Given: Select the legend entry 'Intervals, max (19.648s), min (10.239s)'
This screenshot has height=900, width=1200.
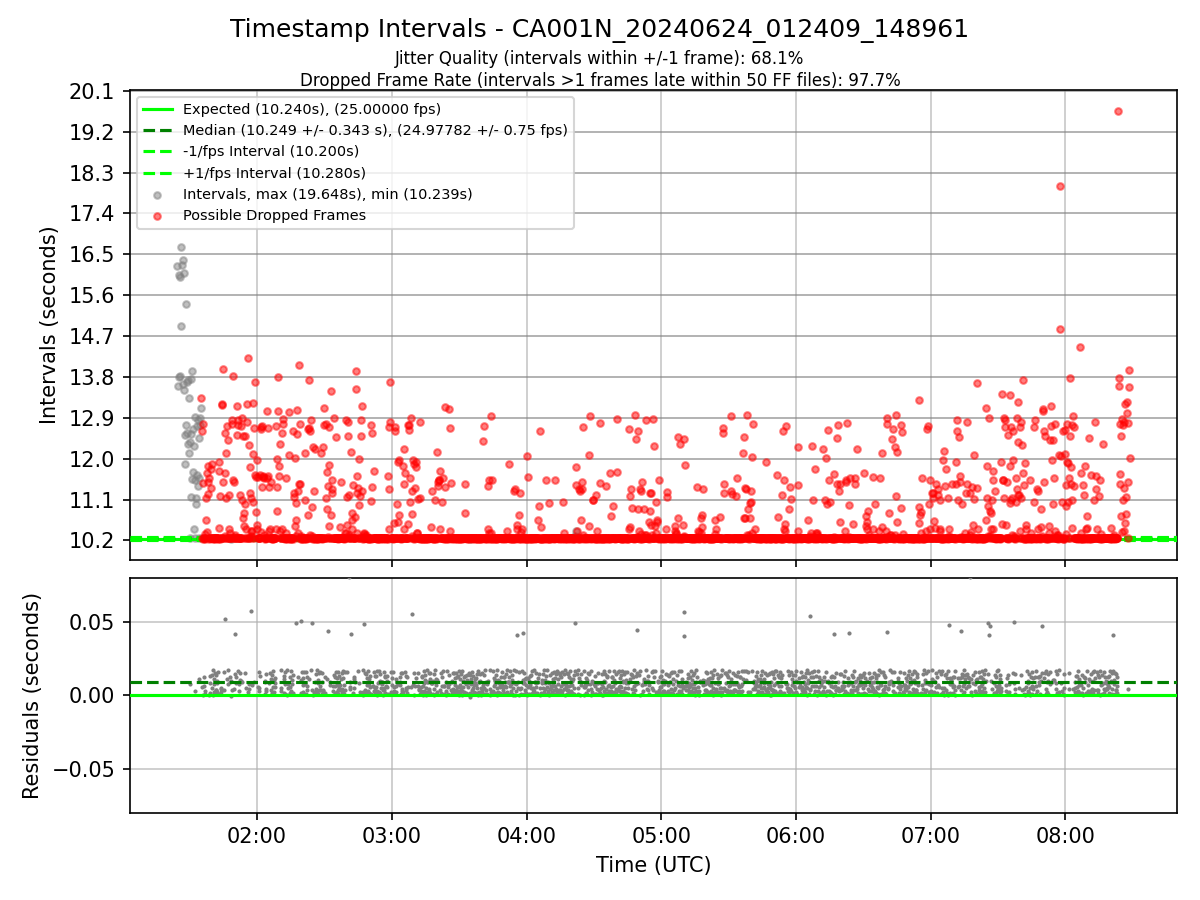Looking at the screenshot, I should tap(327, 194).
